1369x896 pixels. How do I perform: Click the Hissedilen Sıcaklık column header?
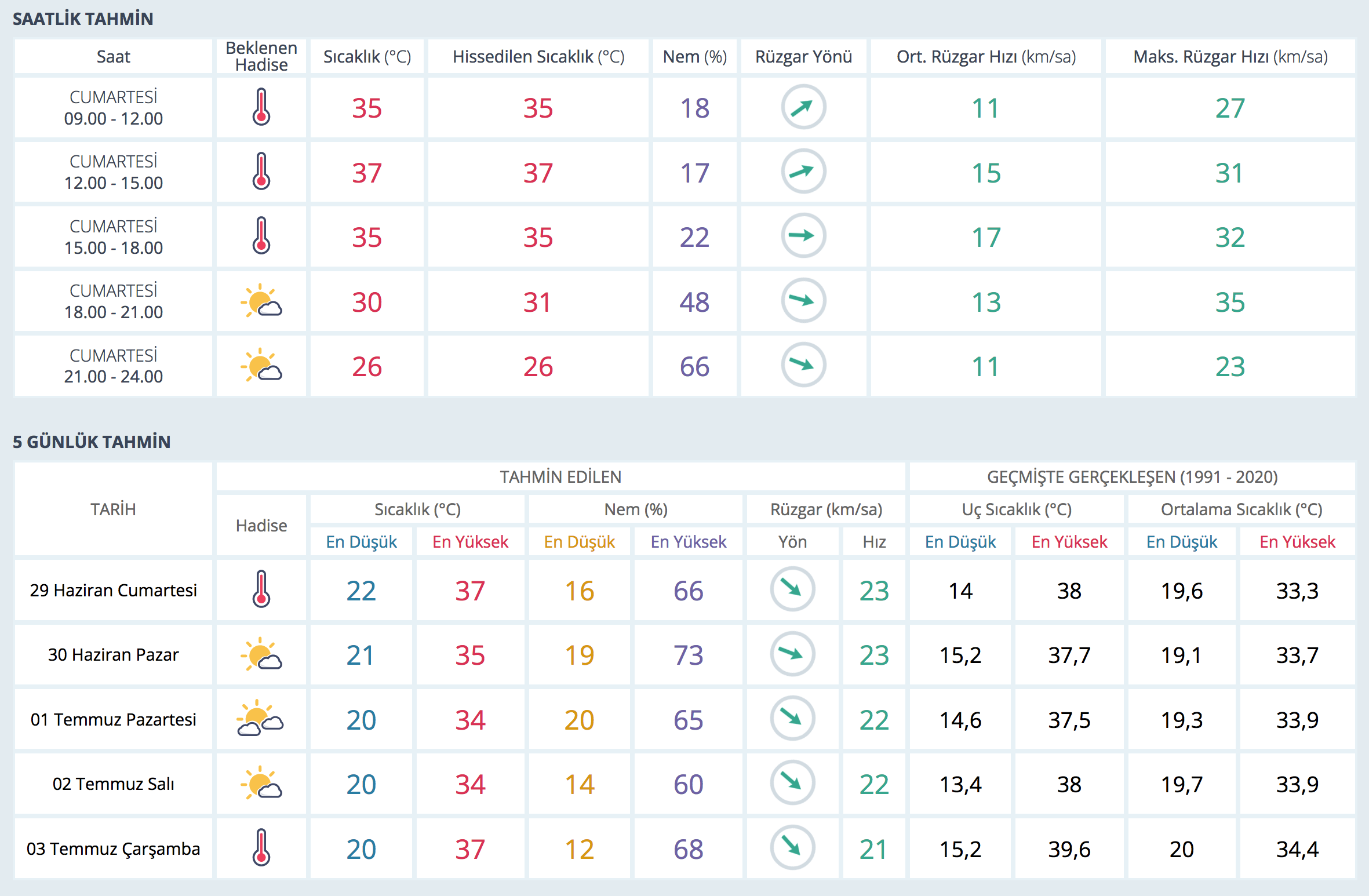[x=538, y=57]
